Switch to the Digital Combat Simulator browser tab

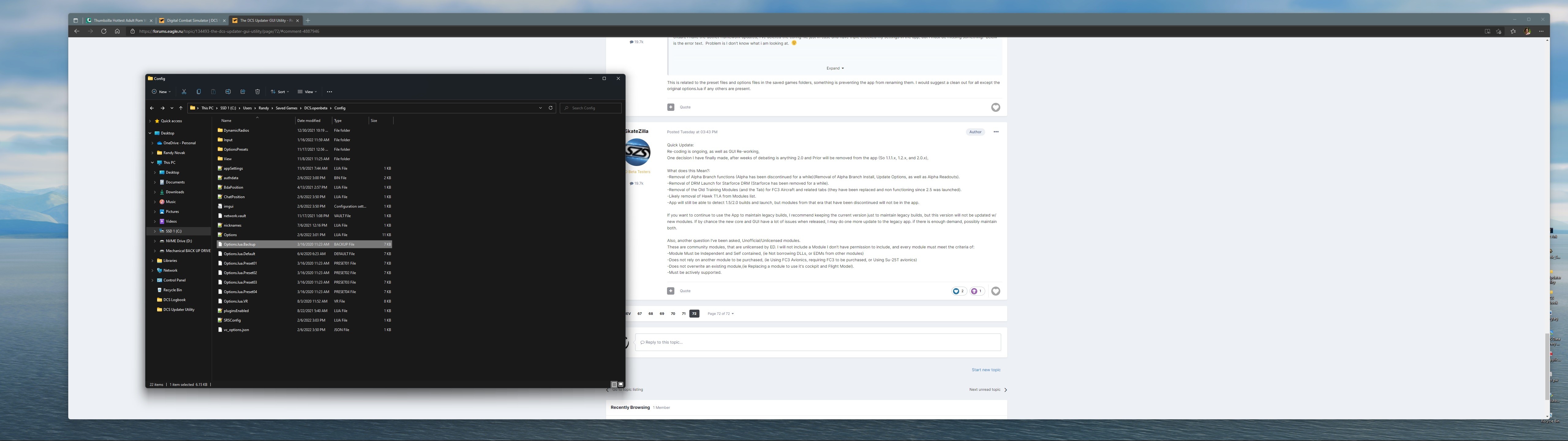click(x=192, y=20)
